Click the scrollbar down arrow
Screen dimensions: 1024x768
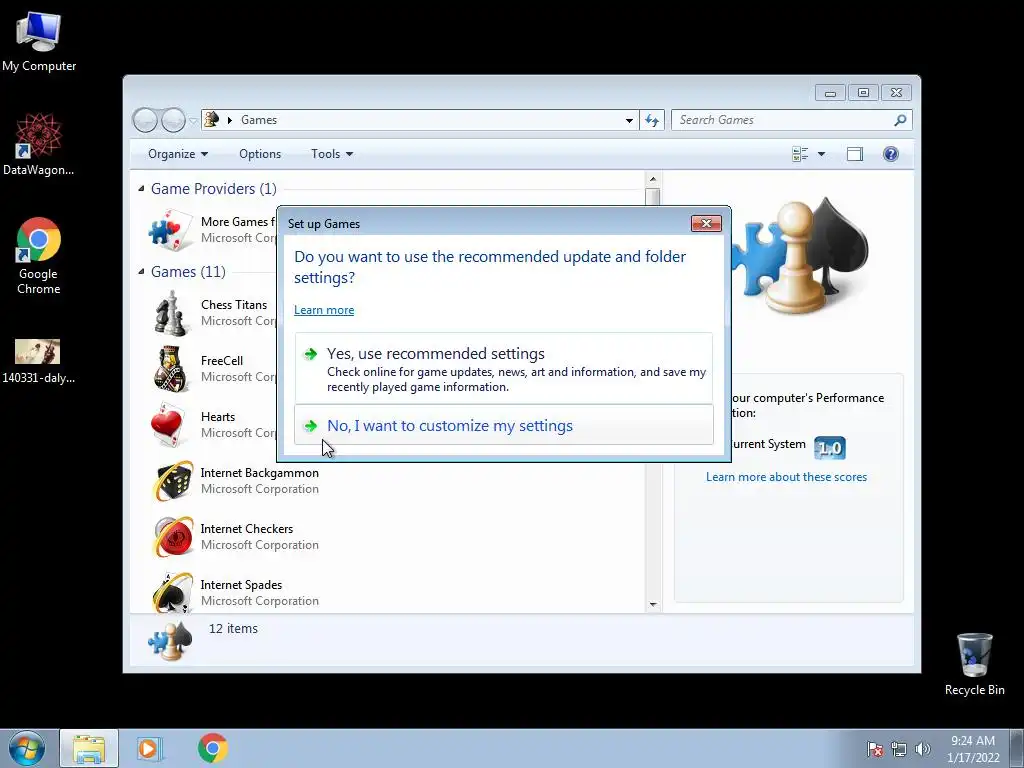pos(652,605)
